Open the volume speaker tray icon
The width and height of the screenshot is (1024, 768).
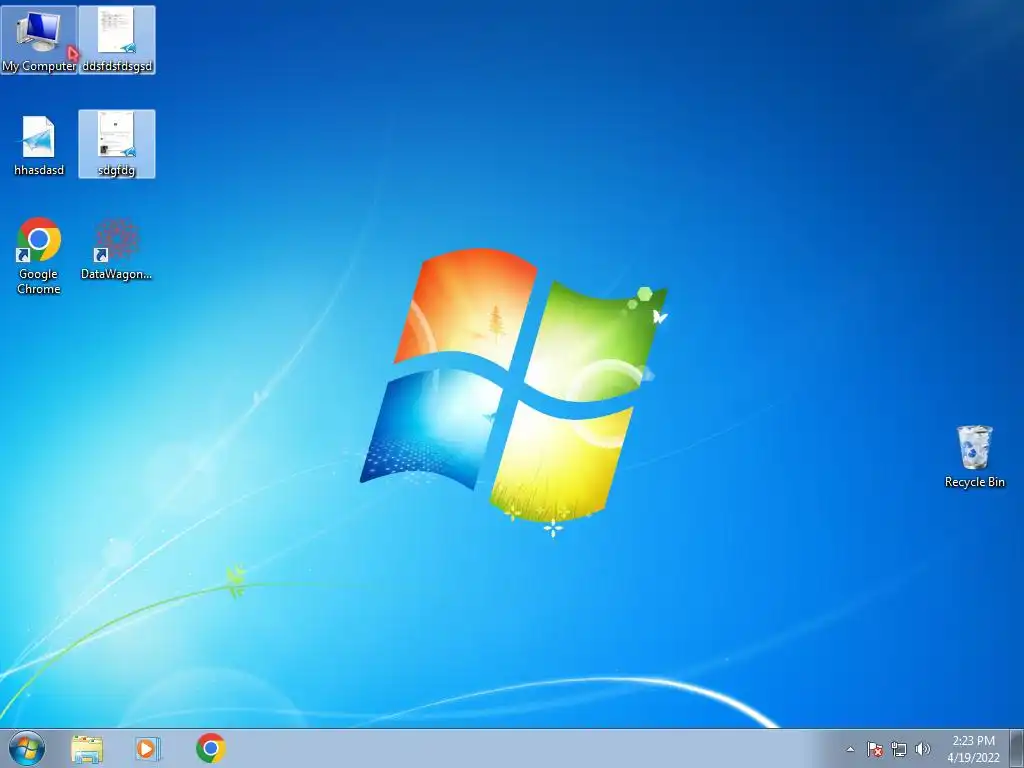[922, 749]
